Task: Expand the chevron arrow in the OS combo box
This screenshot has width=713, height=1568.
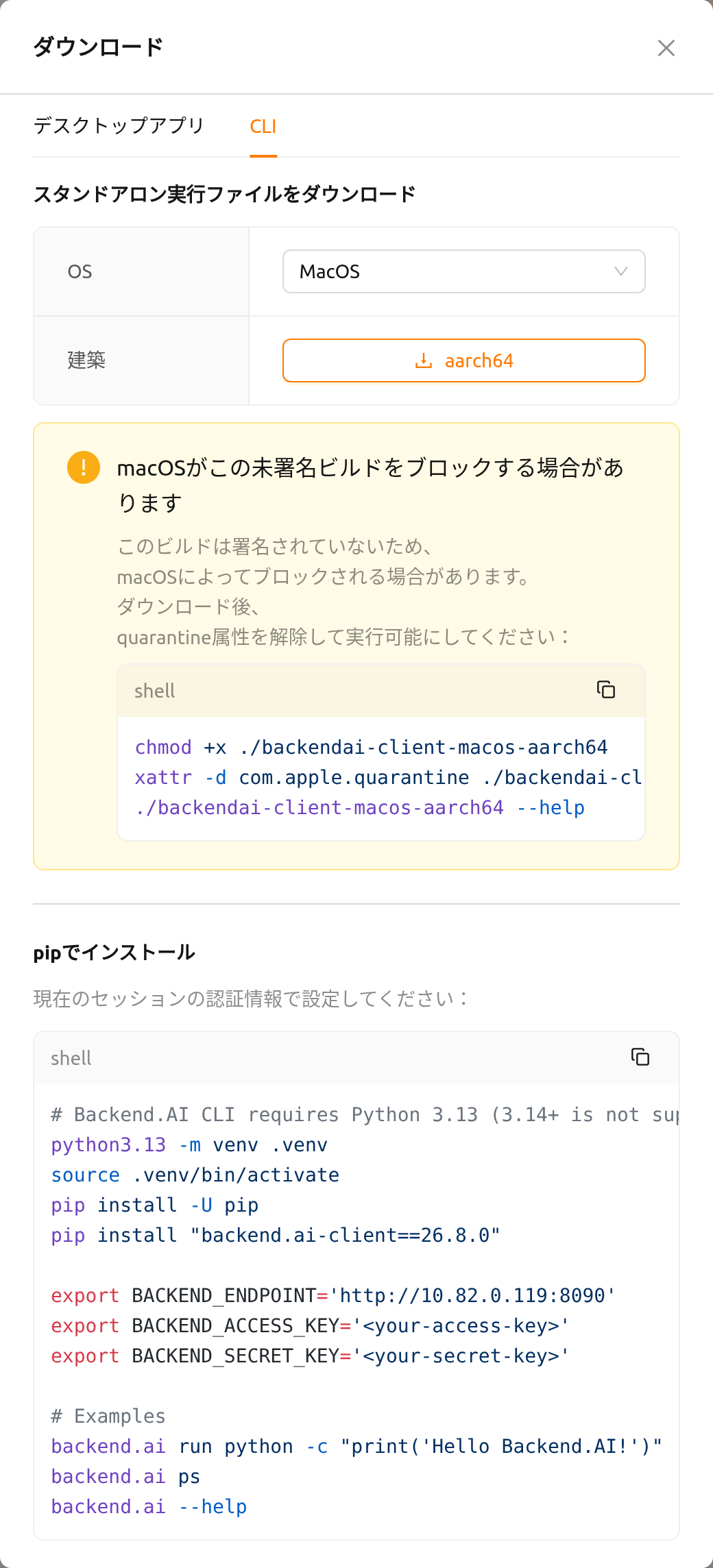Action: pyautogui.click(x=621, y=271)
